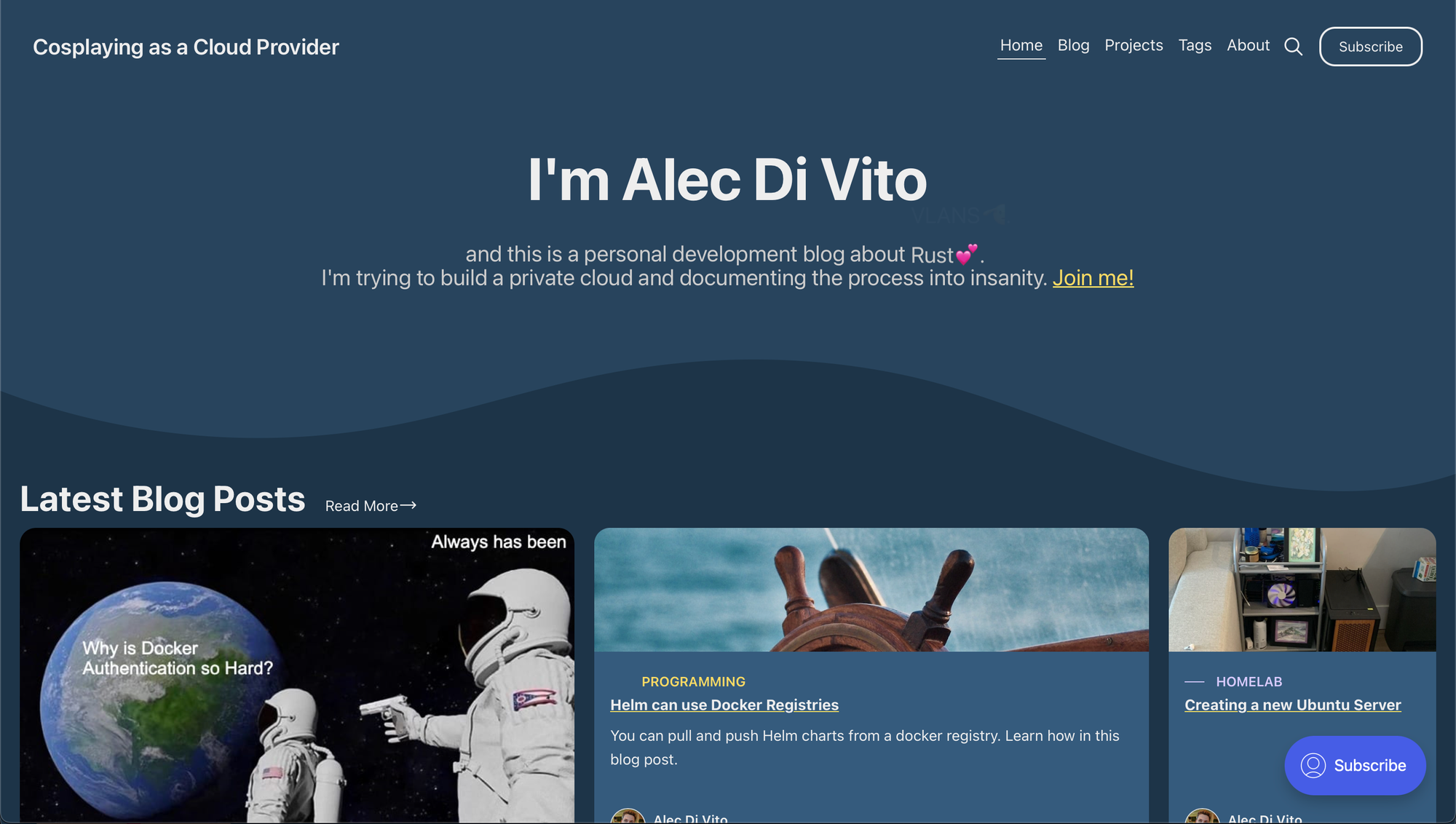Open the homelab server rack photo
1456x824 pixels.
click(1302, 590)
